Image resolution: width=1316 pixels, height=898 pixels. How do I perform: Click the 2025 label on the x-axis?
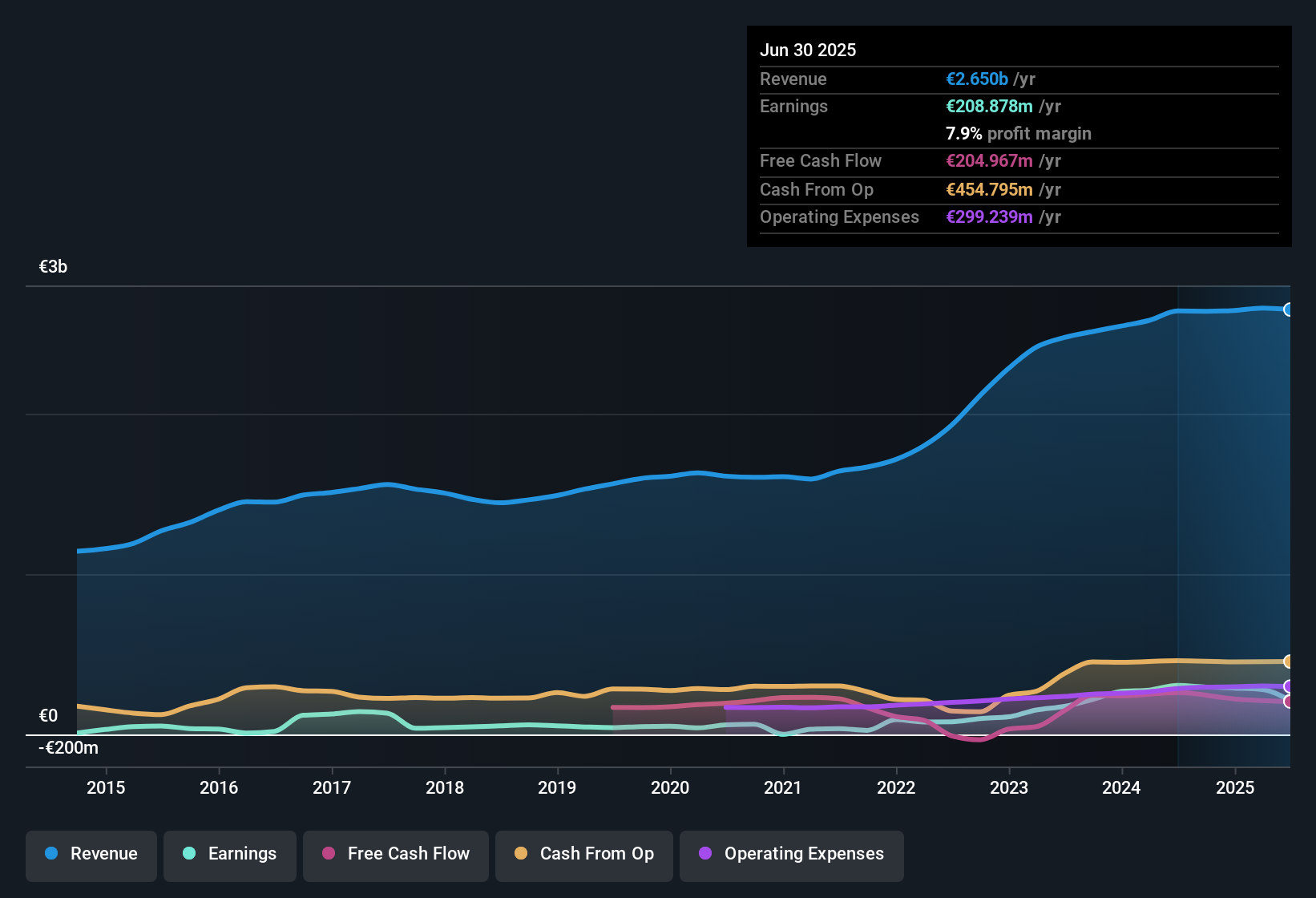click(1235, 787)
